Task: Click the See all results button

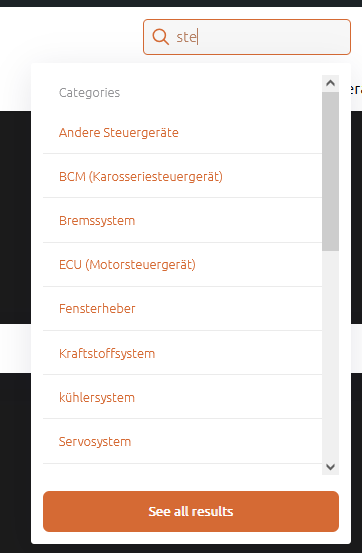Action: [191, 511]
